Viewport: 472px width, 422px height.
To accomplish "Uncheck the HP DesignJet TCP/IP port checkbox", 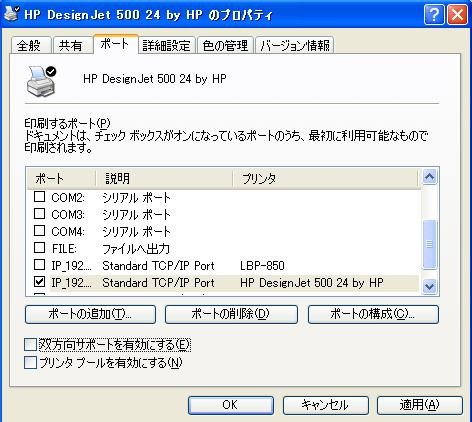I will 40,282.
